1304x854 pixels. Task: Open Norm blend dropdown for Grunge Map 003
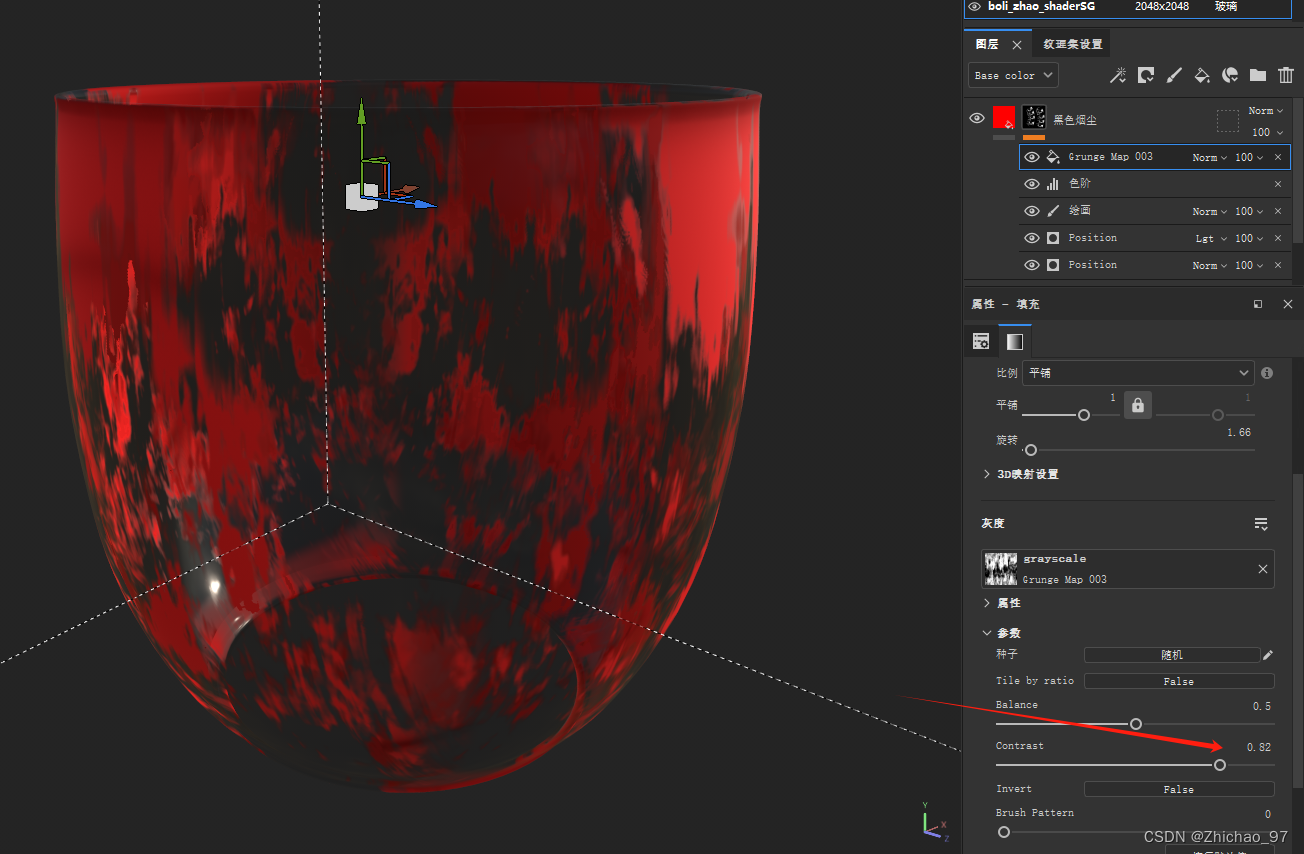(1209, 157)
